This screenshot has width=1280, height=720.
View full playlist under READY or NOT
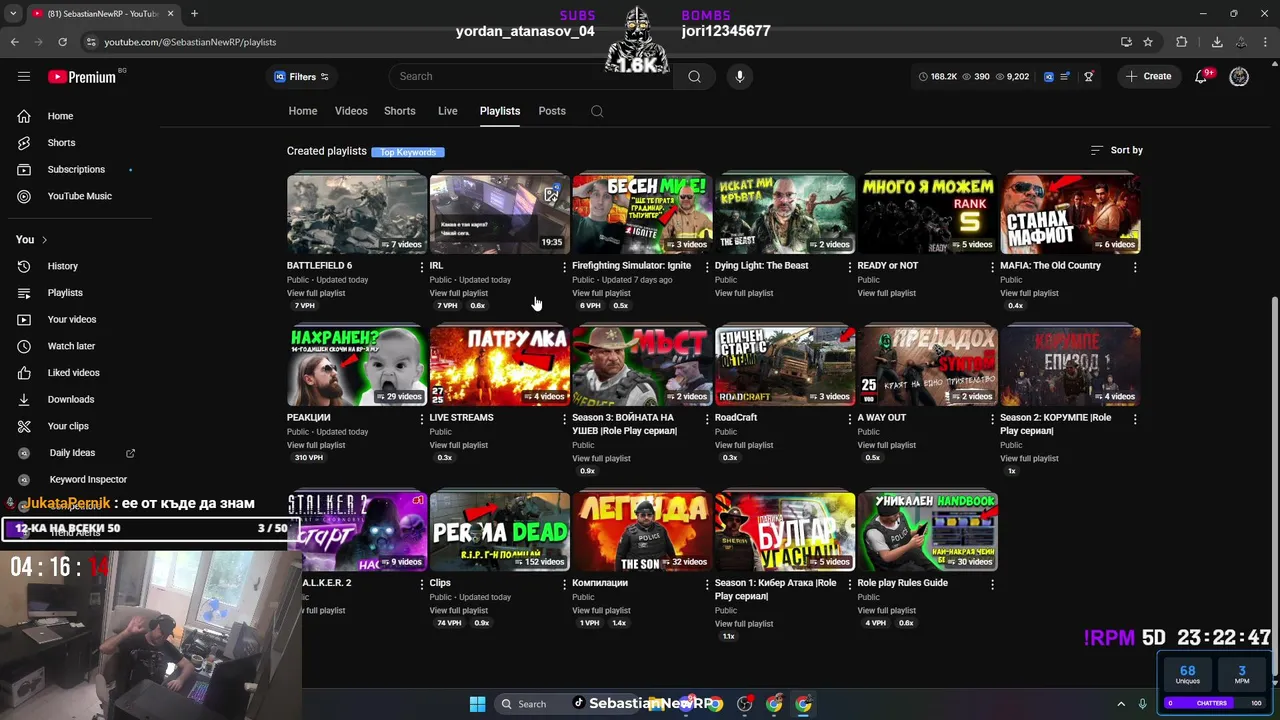(887, 293)
